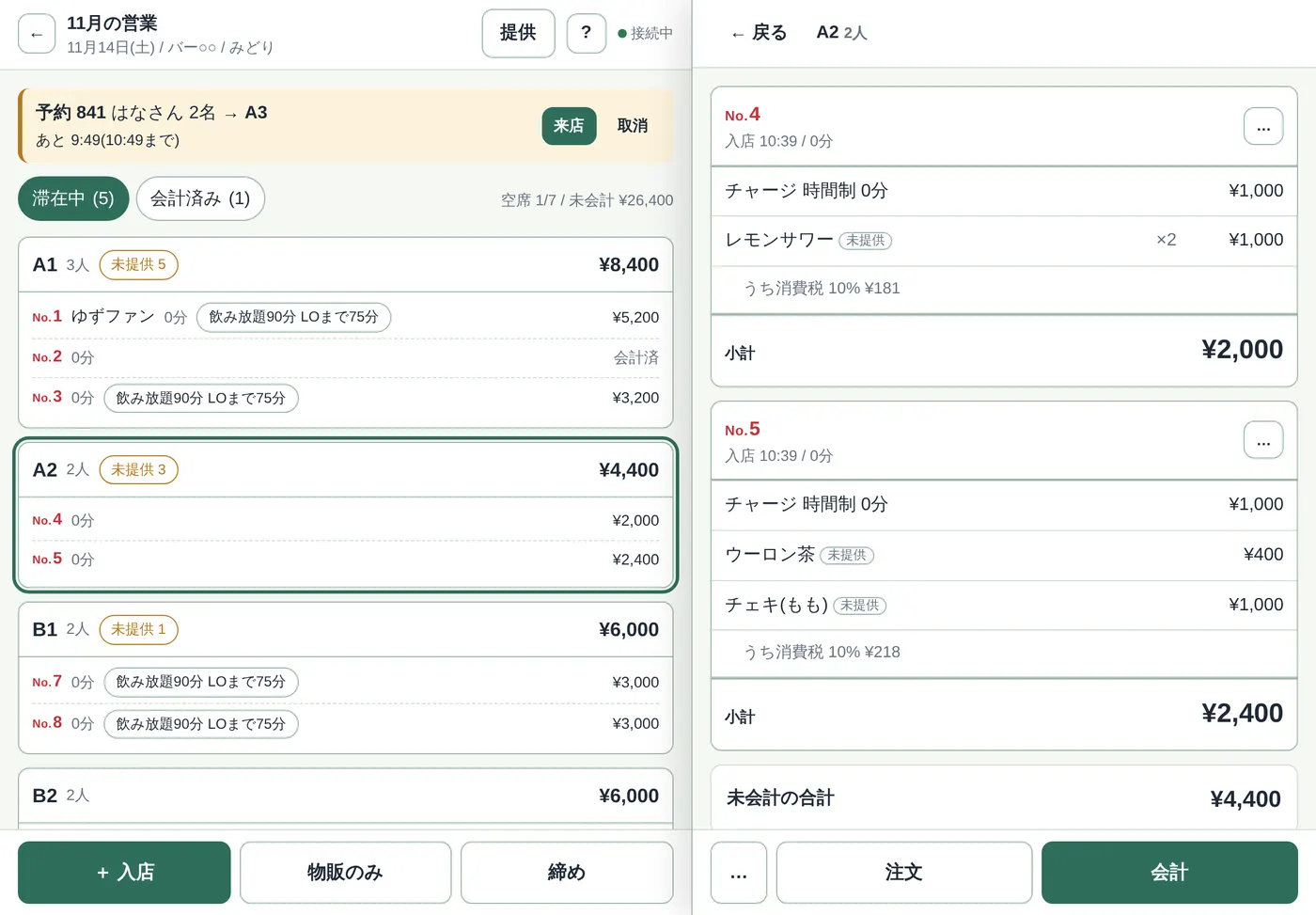Click the + 入店 button
This screenshot has width=1316, height=915.
pos(124,873)
